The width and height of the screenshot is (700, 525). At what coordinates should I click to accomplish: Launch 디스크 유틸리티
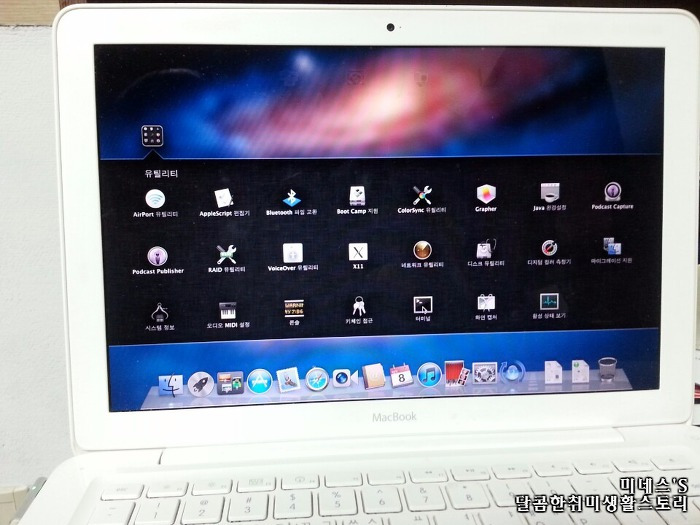coord(486,250)
